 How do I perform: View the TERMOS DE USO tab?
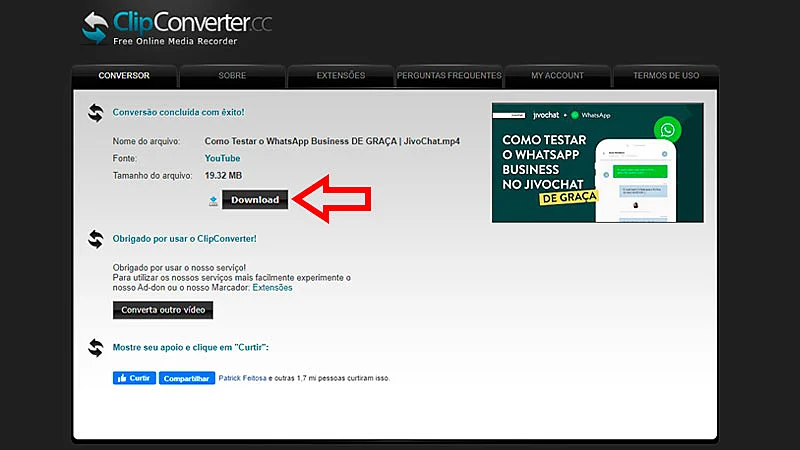click(666, 76)
